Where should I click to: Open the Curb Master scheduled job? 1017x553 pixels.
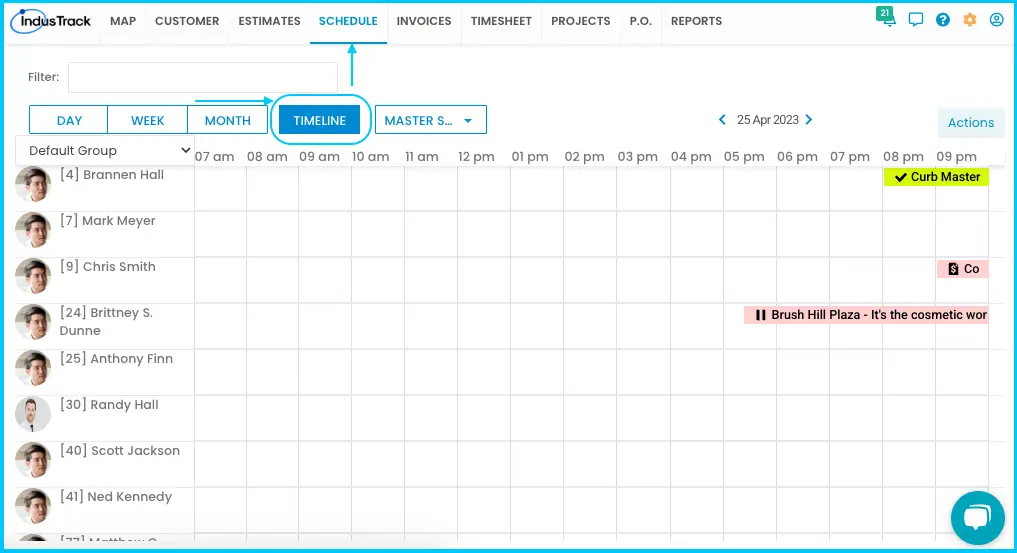tap(936, 177)
